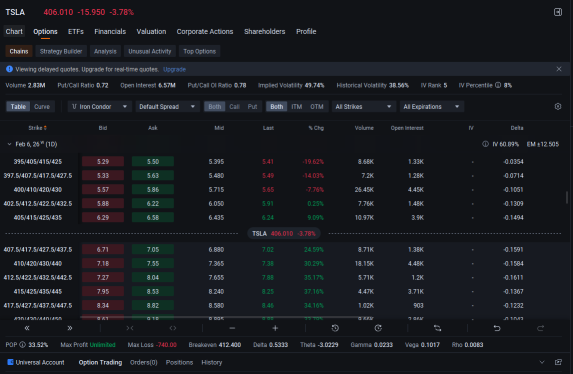Filter to ITM options

point(297,106)
